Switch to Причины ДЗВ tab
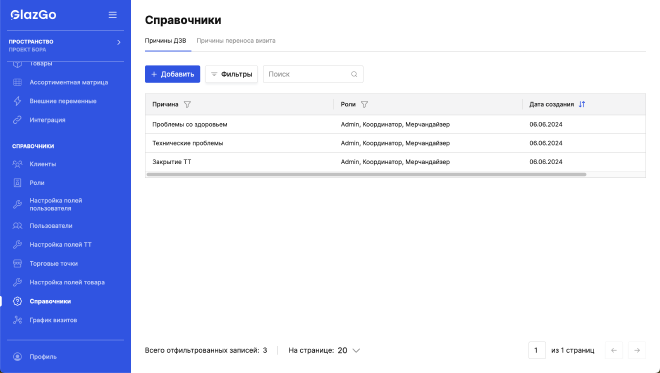This screenshot has height=373, width=660. click(165, 41)
